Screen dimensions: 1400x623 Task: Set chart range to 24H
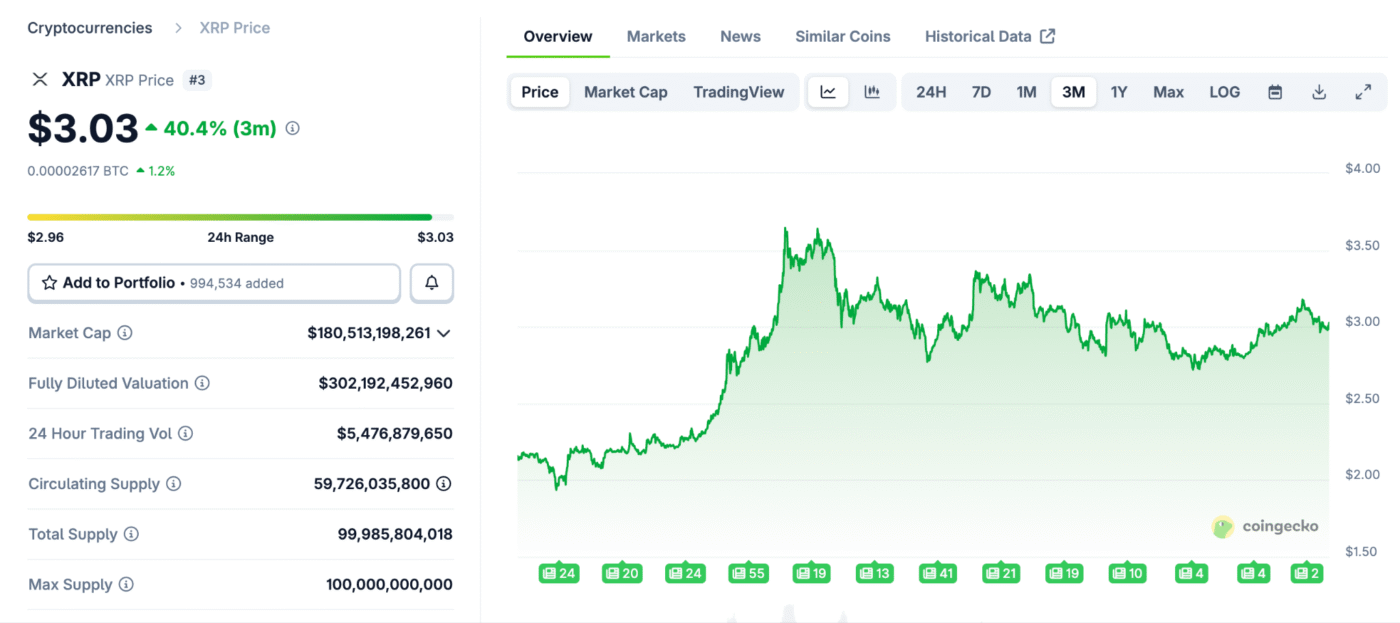click(x=931, y=92)
